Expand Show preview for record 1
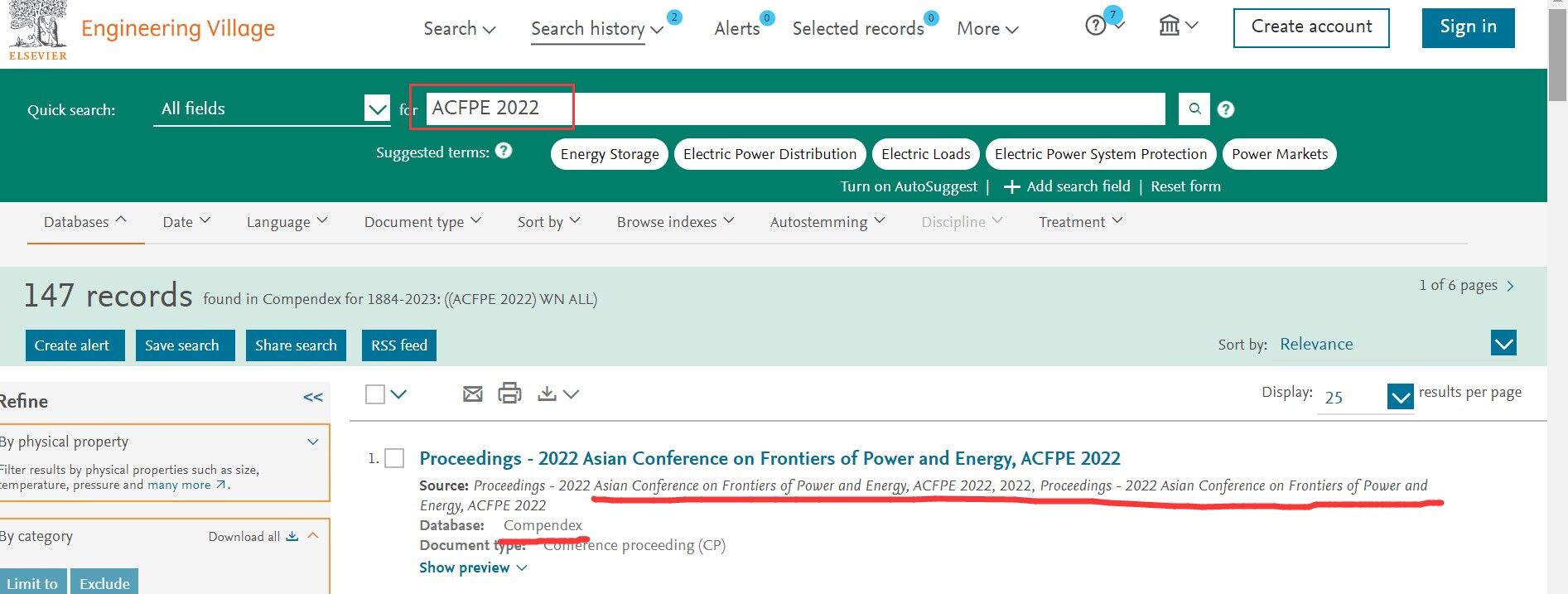This screenshot has height=594, width=1568. coord(473,567)
